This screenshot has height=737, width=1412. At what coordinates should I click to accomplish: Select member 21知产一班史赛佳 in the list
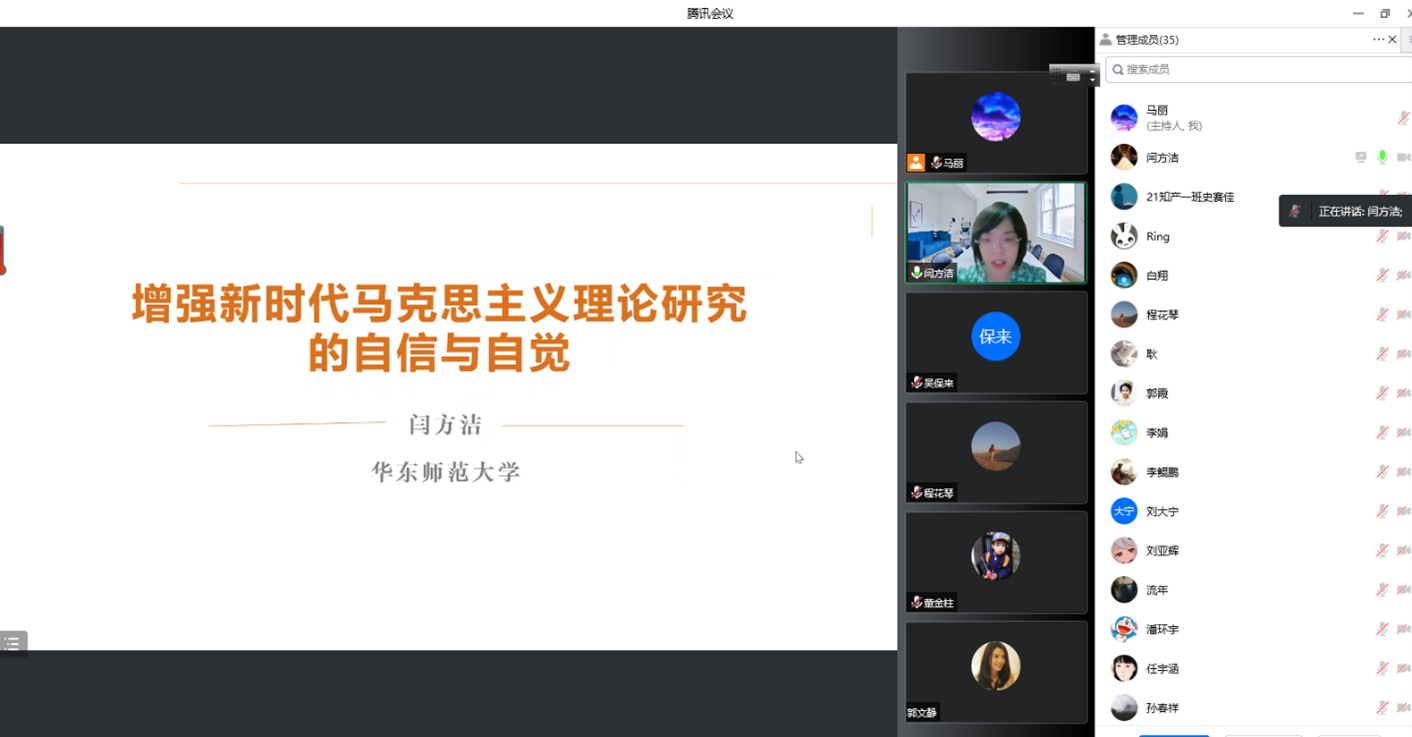click(x=1190, y=197)
